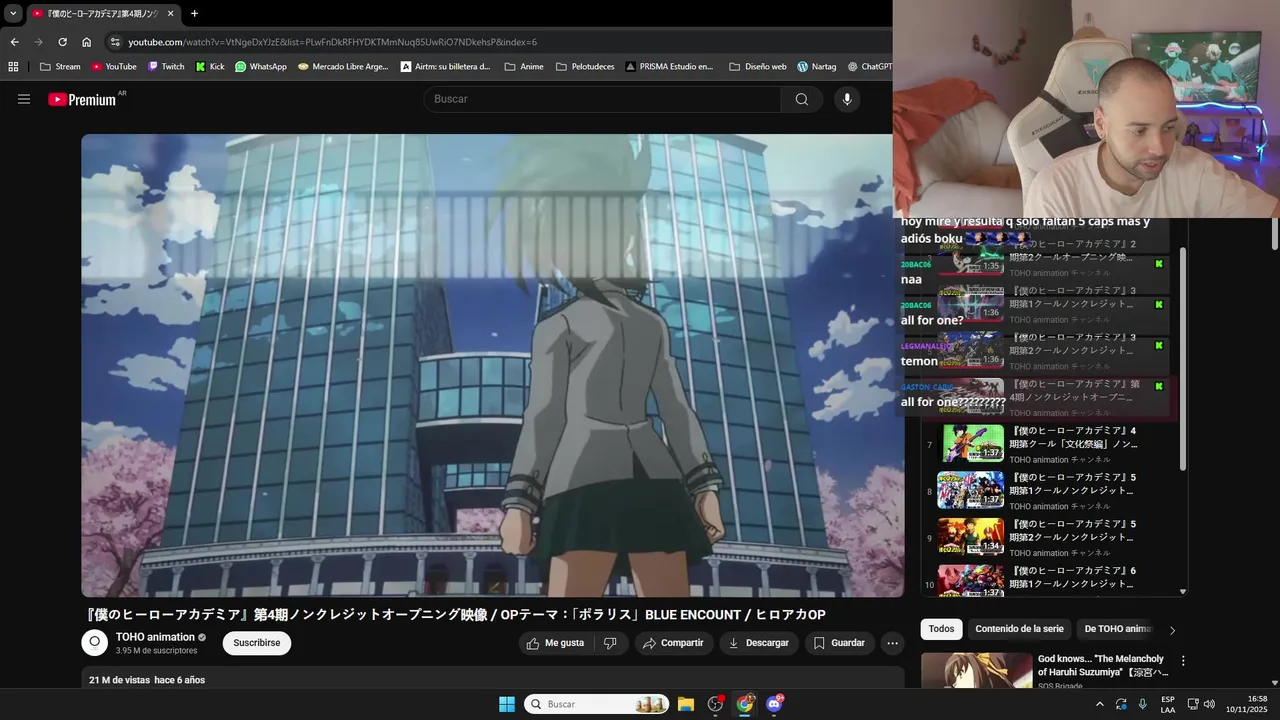Show more filter chips with right arrow
The image size is (1280, 720).
pyautogui.click(x=1172, y=630)
